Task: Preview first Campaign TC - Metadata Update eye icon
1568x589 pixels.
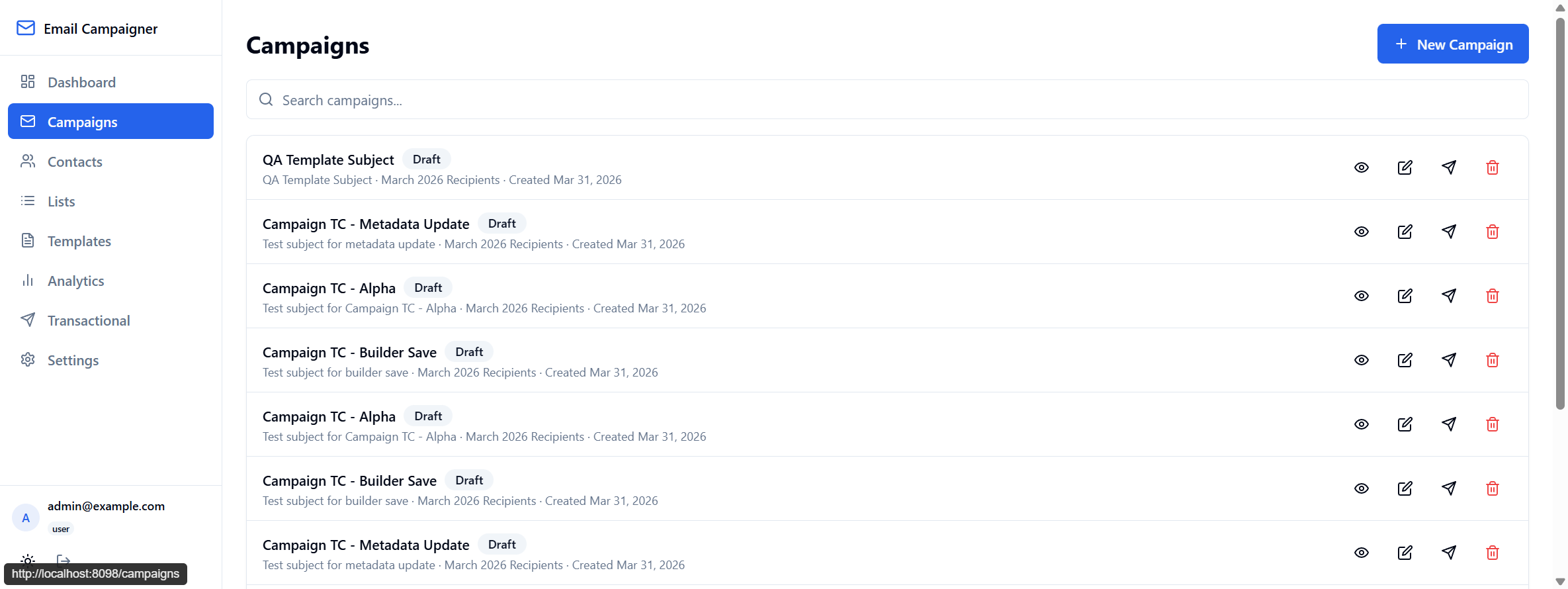Action: [x=1361, y=232]
